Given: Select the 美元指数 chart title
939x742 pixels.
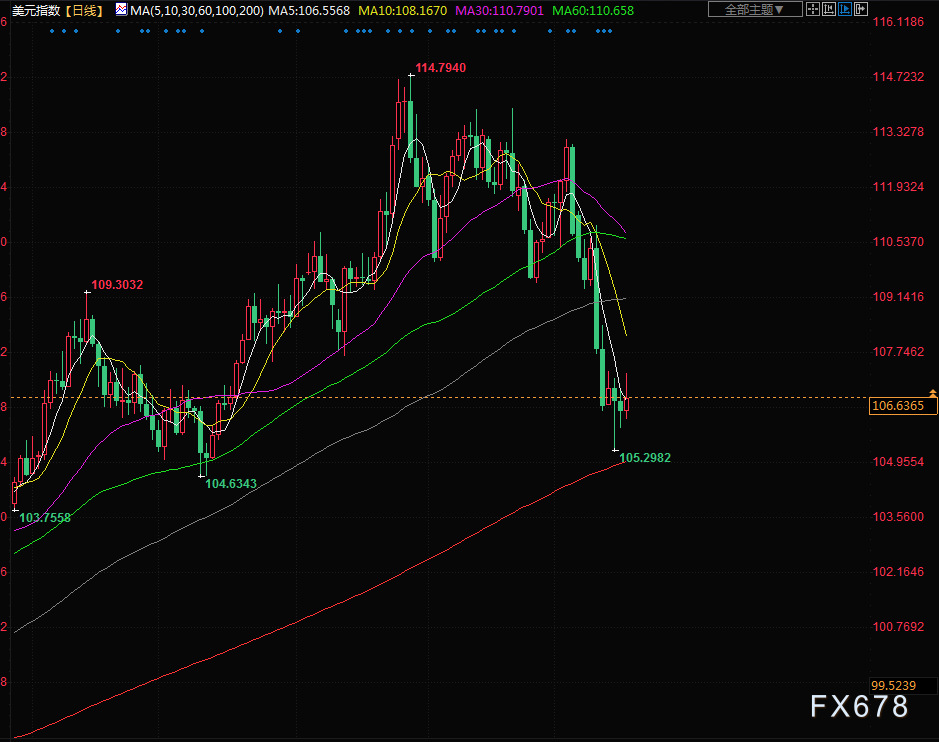Looking at the screenshot, I should [x=36, y=10].
